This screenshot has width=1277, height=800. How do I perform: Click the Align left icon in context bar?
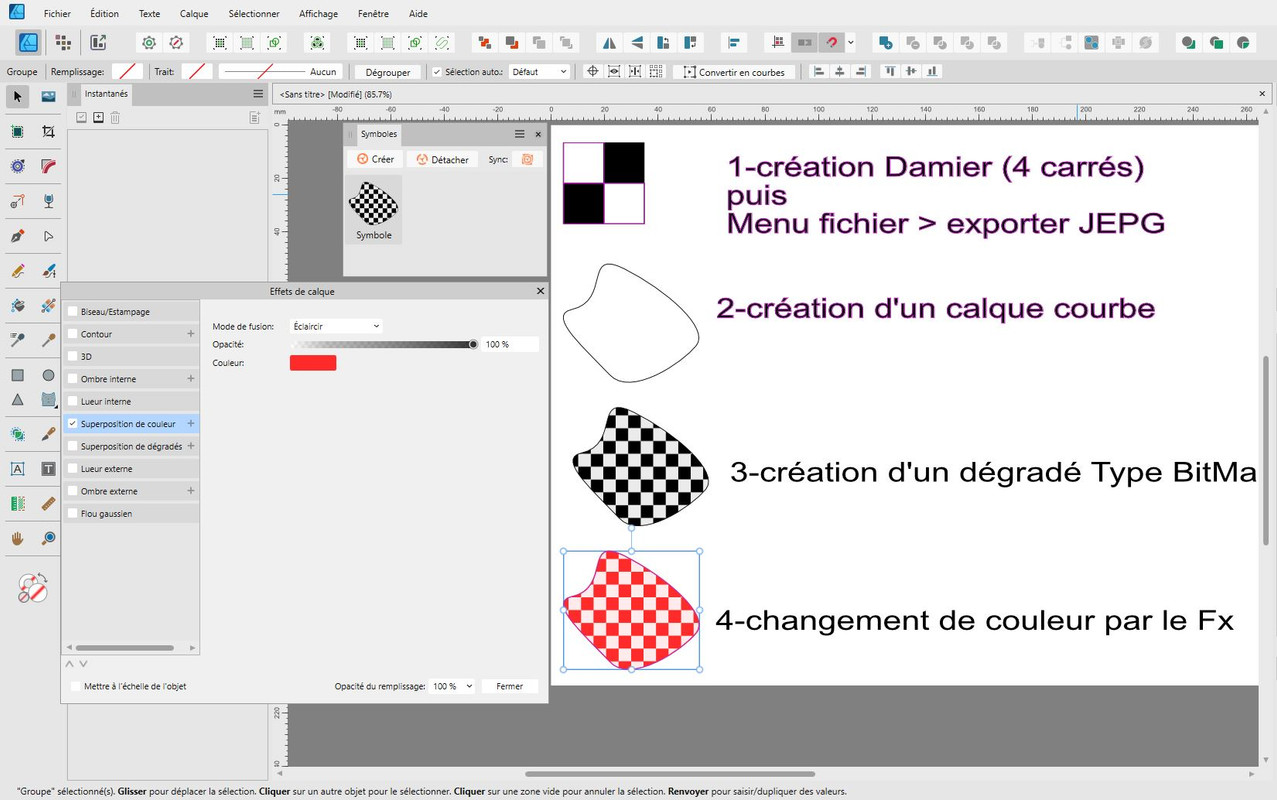tap(819, 71)
